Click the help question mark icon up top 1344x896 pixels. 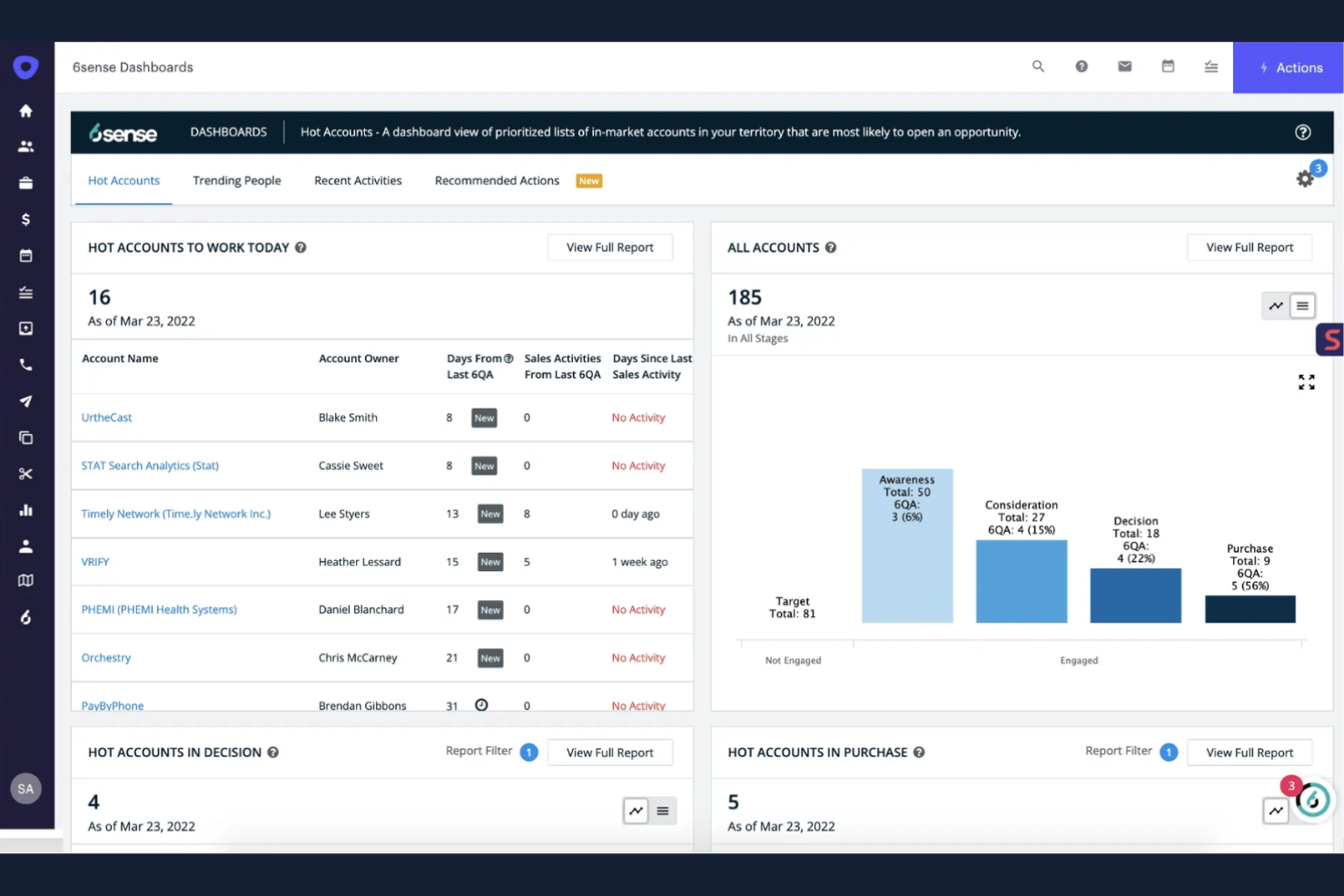coord(1082,66)
